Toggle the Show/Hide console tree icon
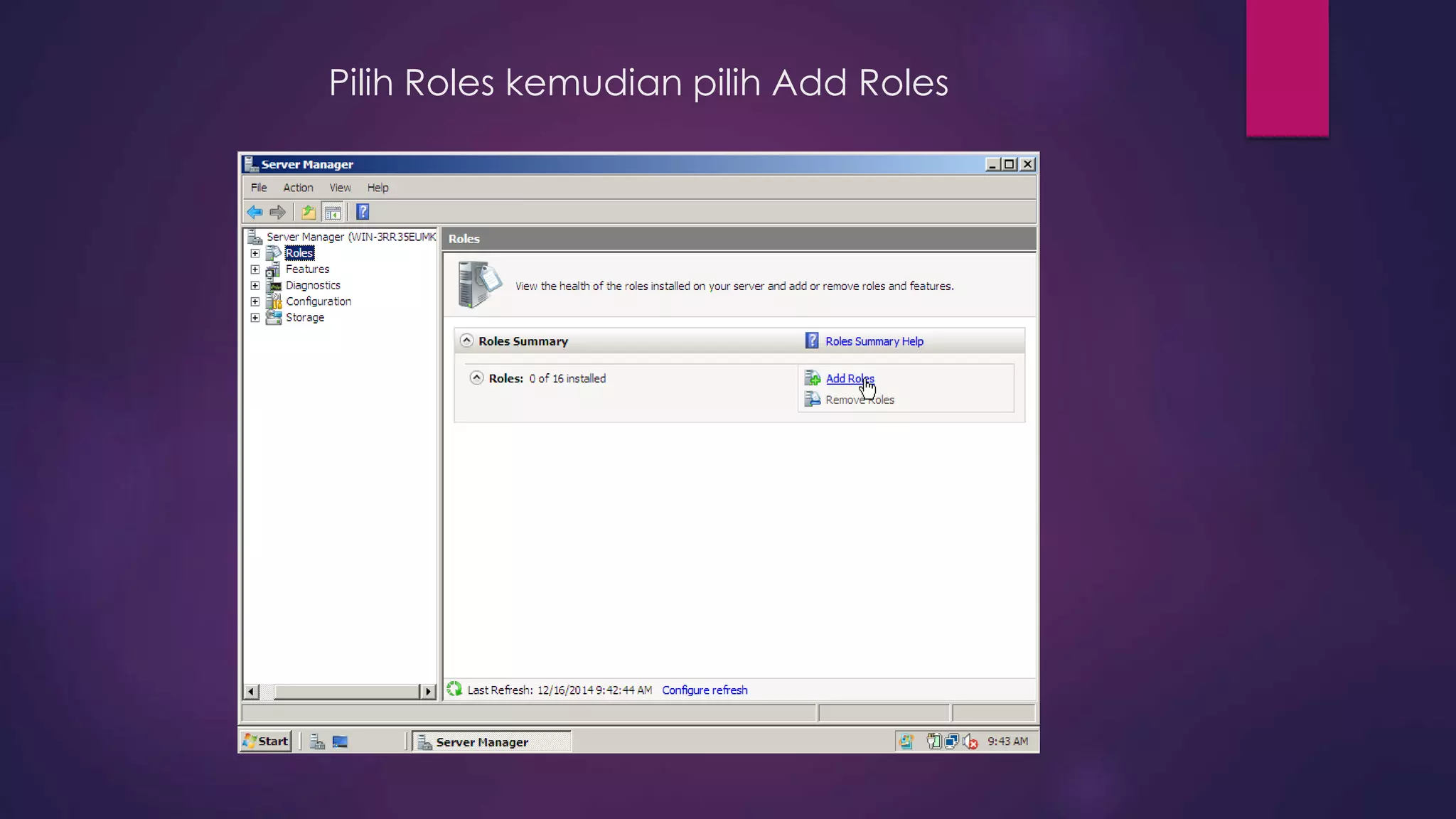 (x=332, y=212)
